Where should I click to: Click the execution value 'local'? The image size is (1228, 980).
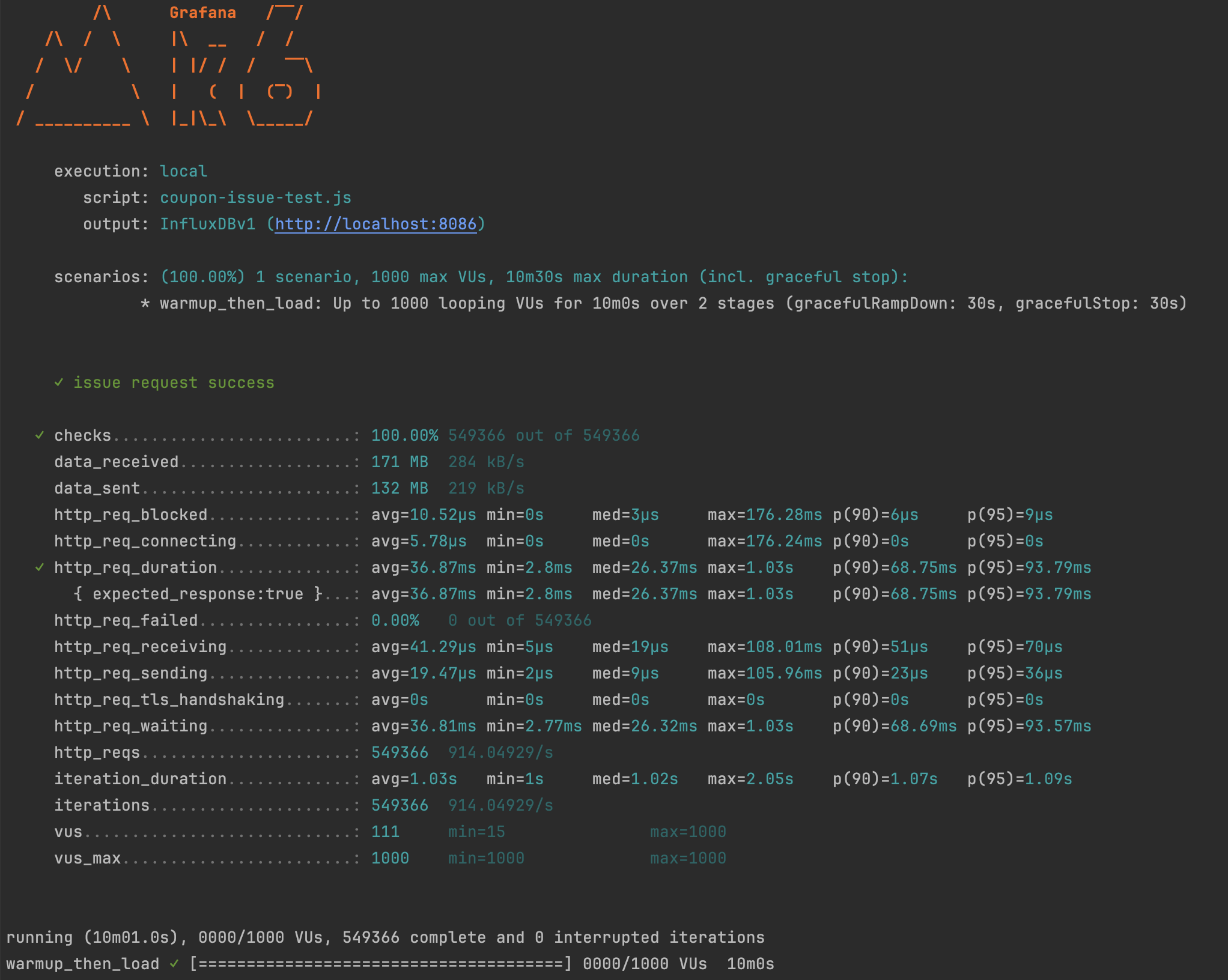tap(183, 171)
